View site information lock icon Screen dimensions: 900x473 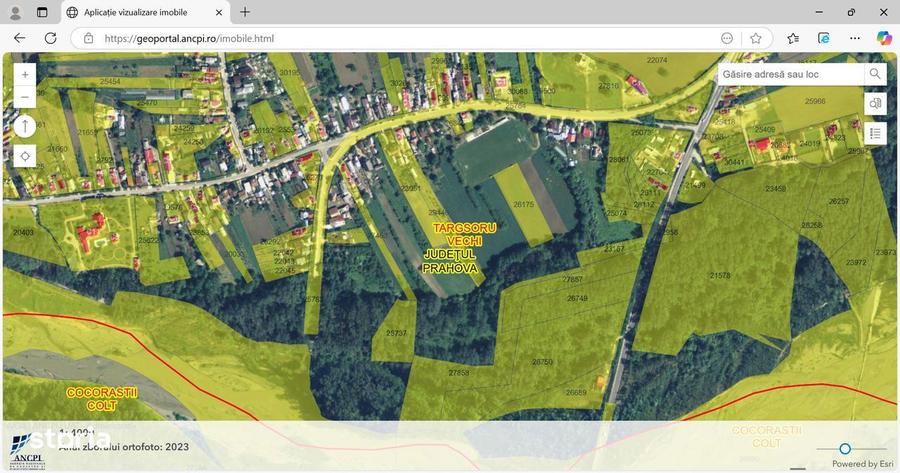pyautogui.click(x=88, y=38)
